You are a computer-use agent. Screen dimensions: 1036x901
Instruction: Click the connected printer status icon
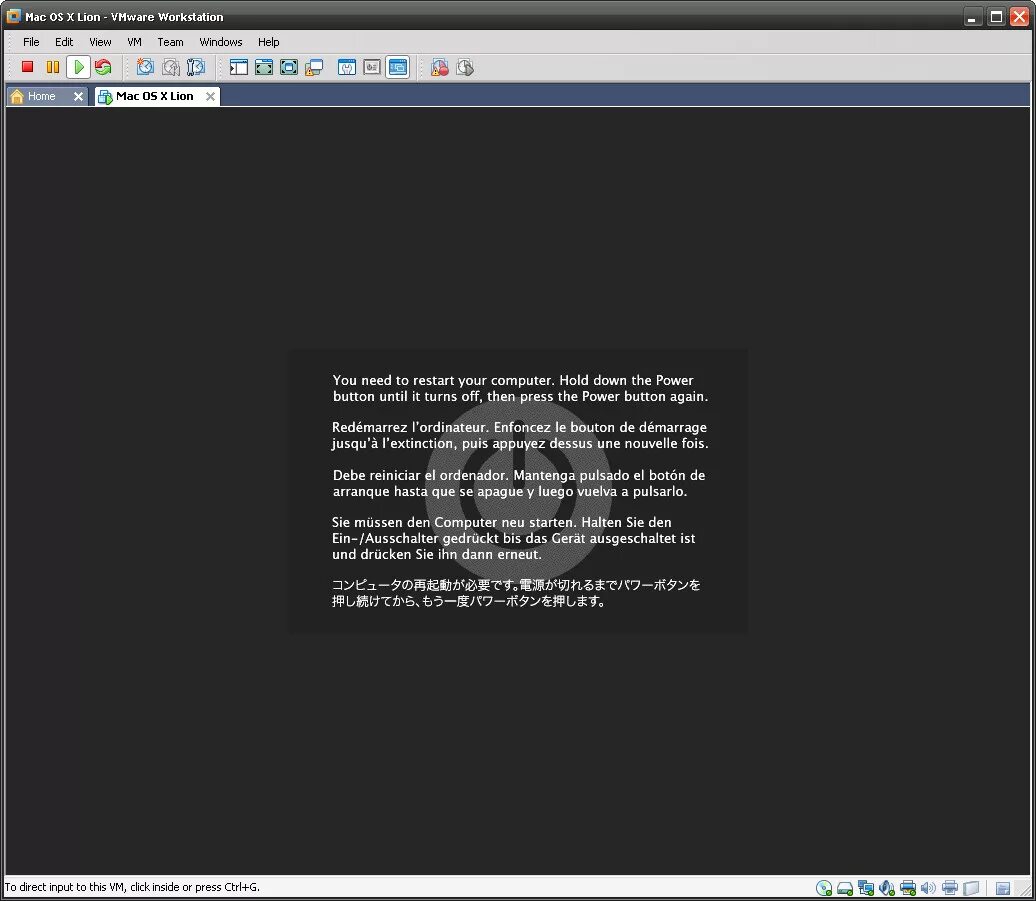pyautogui.click(x=908, y=888)
